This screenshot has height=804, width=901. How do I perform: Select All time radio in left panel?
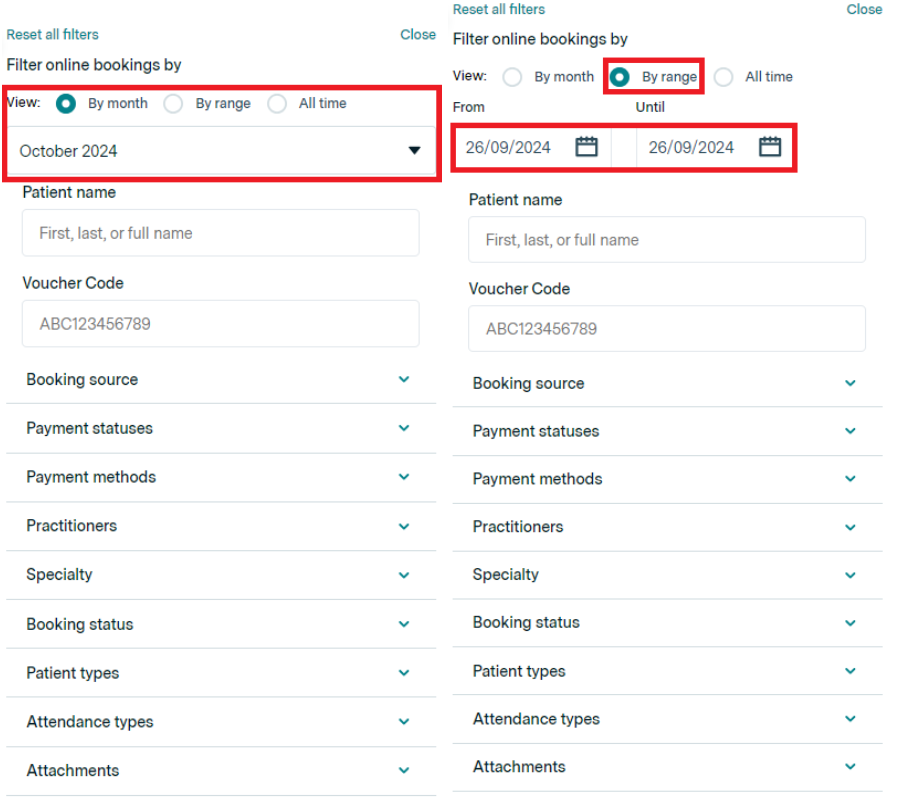pos(277,104)
